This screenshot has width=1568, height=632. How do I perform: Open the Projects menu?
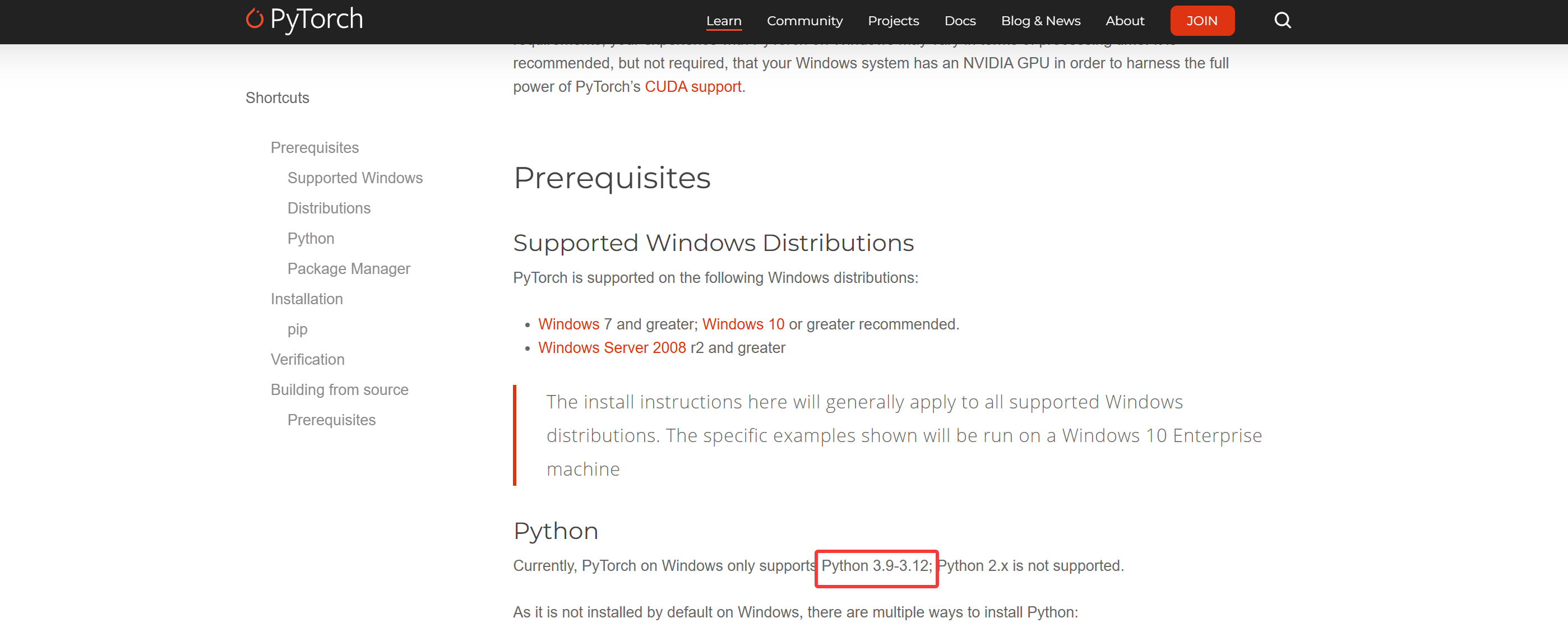893,21
